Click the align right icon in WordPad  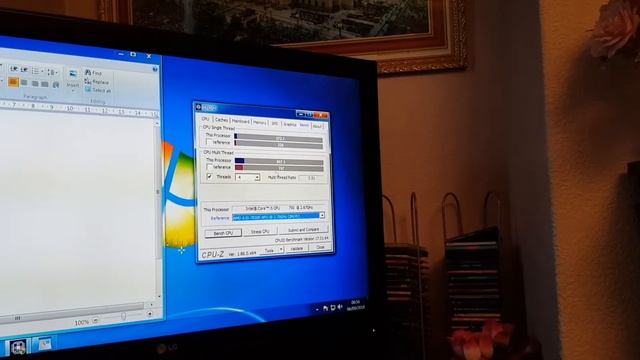coord(35,84)
